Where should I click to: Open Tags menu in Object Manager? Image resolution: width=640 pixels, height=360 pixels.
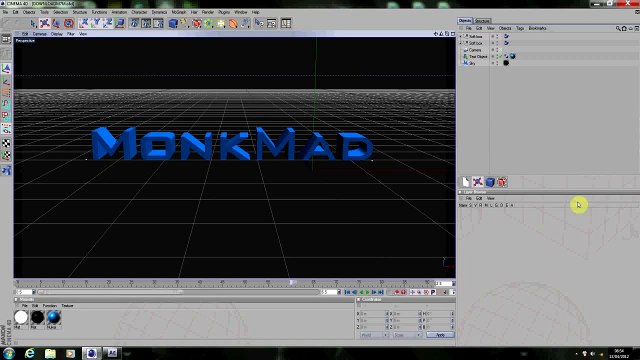(x=520, y=28)
